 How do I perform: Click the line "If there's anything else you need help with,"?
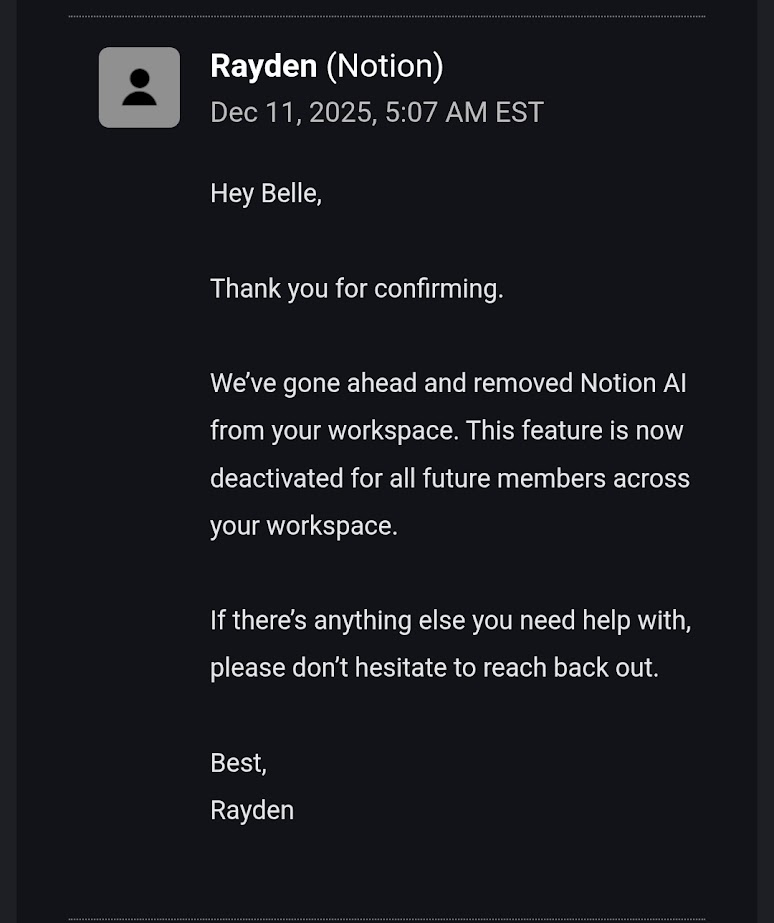coord(450,620)
